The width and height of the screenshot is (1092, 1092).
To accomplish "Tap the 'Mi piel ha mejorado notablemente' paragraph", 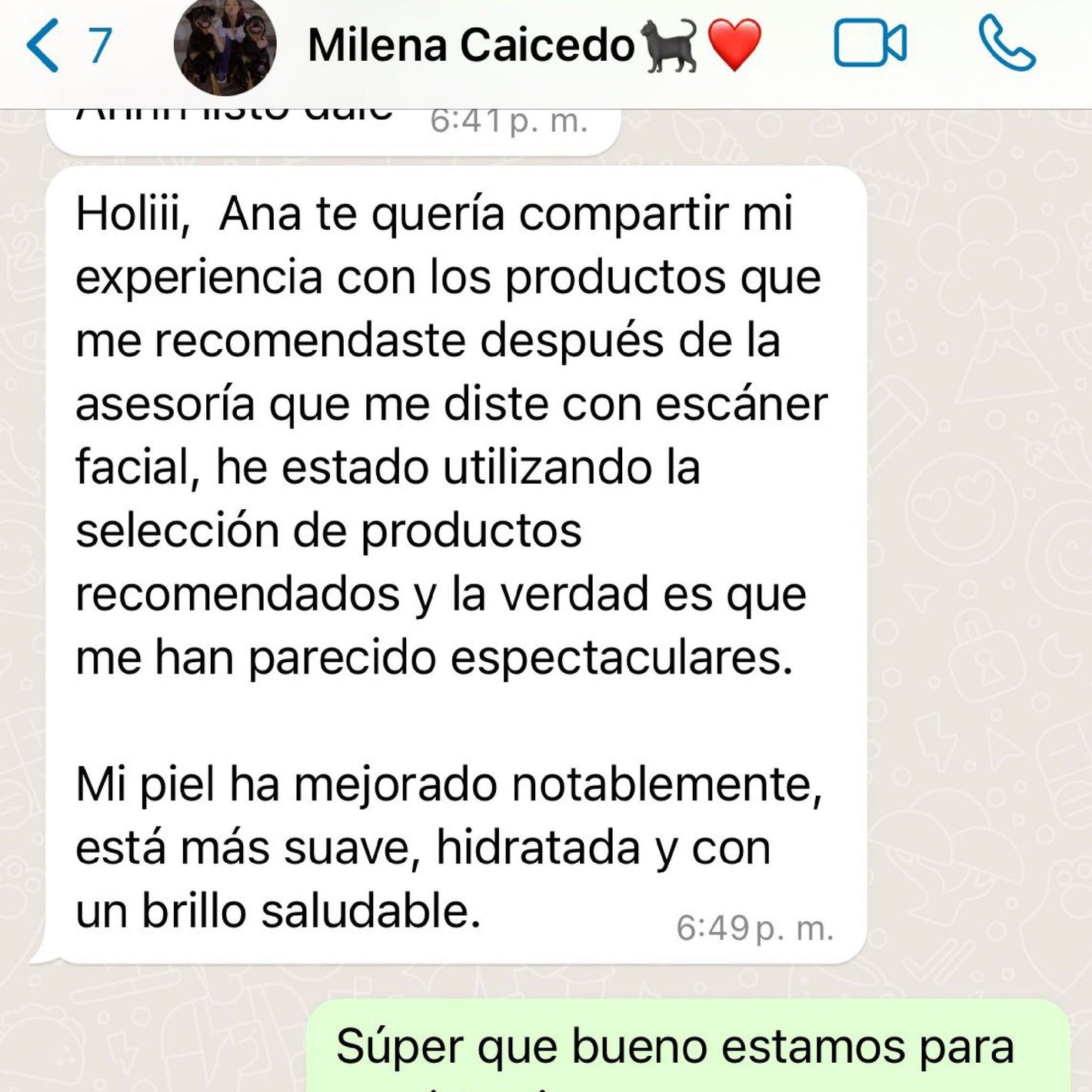I will coord(449,847).
